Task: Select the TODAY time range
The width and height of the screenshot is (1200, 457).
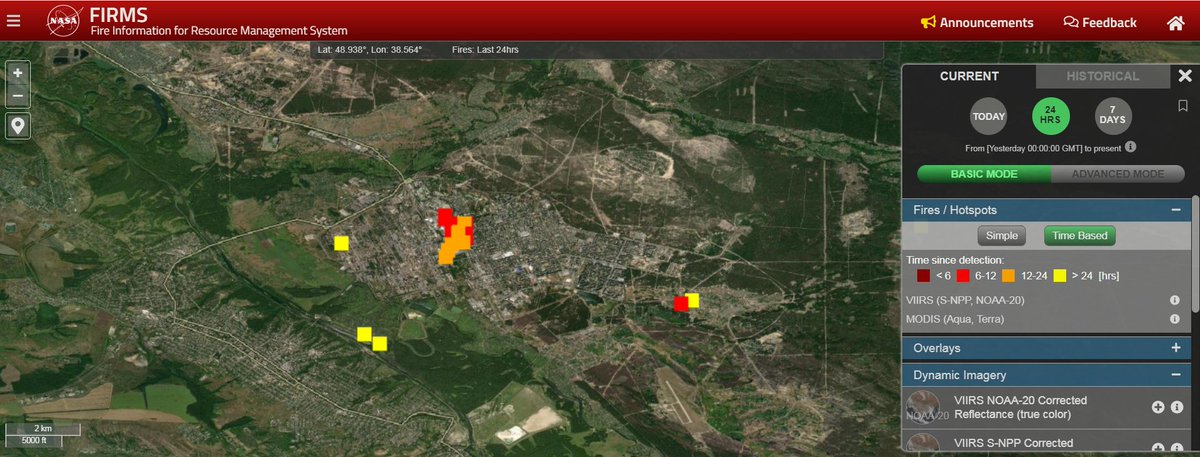Action: (988, 117)
